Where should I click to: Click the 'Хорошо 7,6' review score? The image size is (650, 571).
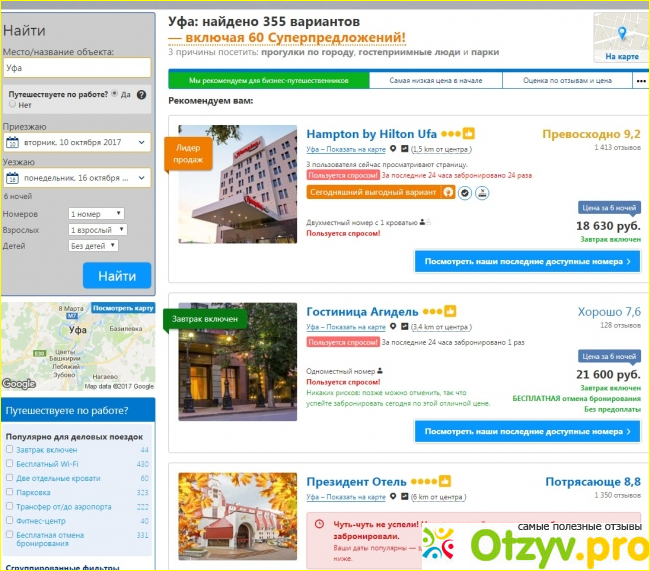pyautogui.click(x=609, y=311)
